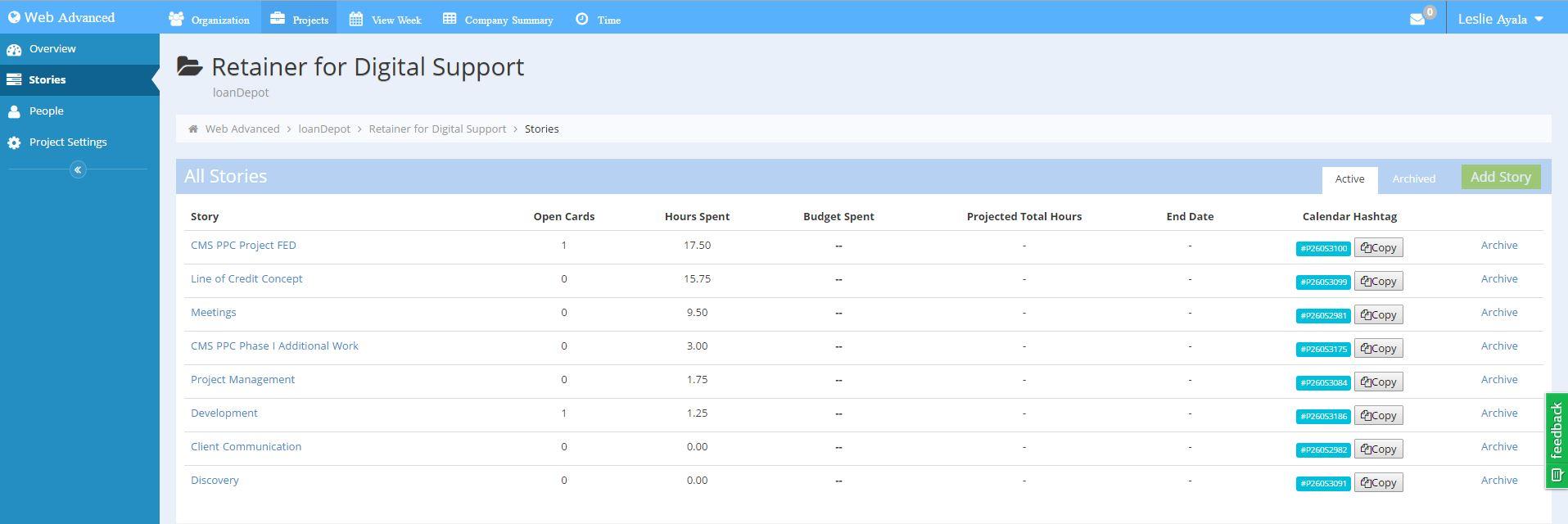
Task: Open the Line of Credit Concept story
Action: click(246, 279)
